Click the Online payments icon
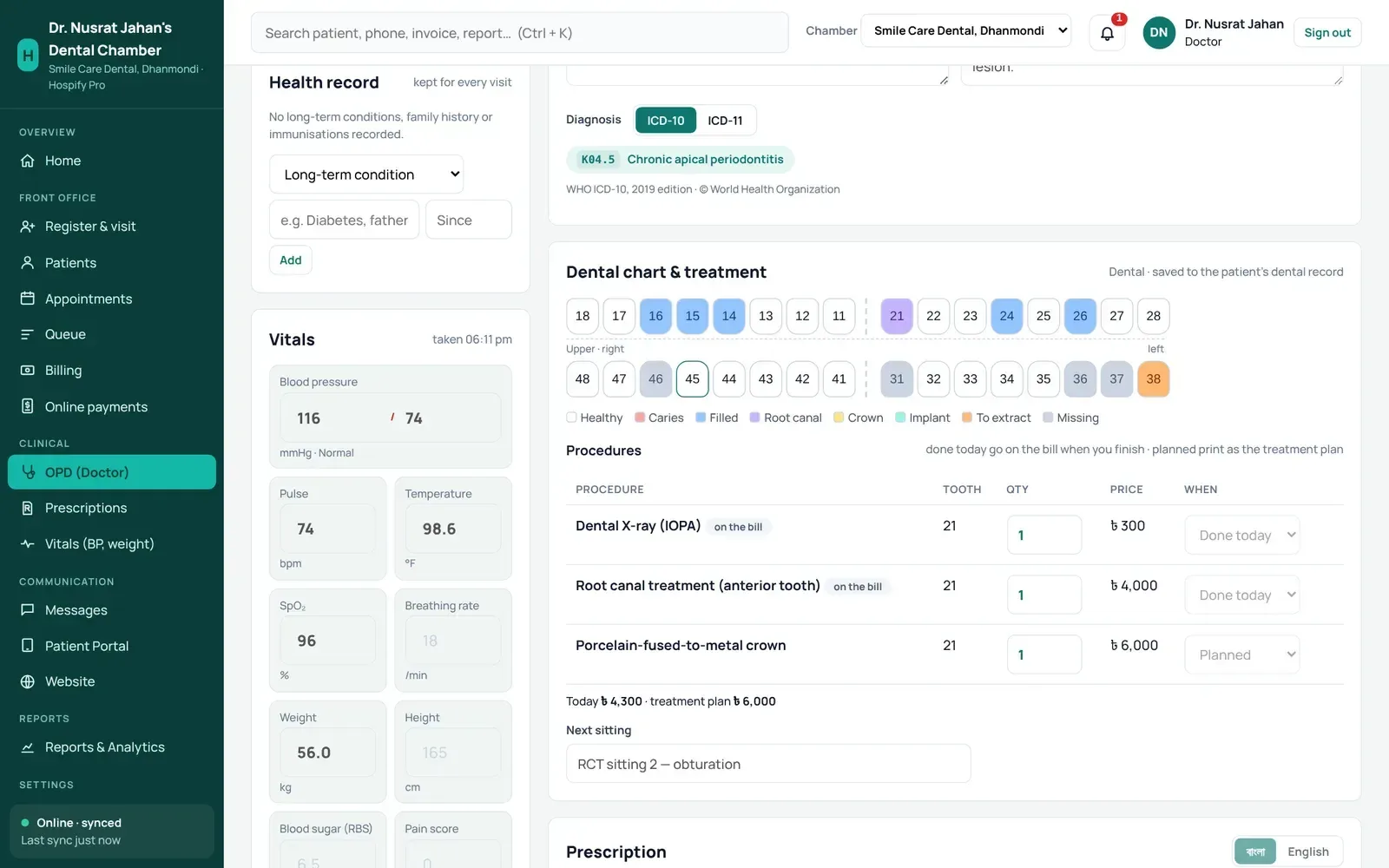 [x=28, y=407]
